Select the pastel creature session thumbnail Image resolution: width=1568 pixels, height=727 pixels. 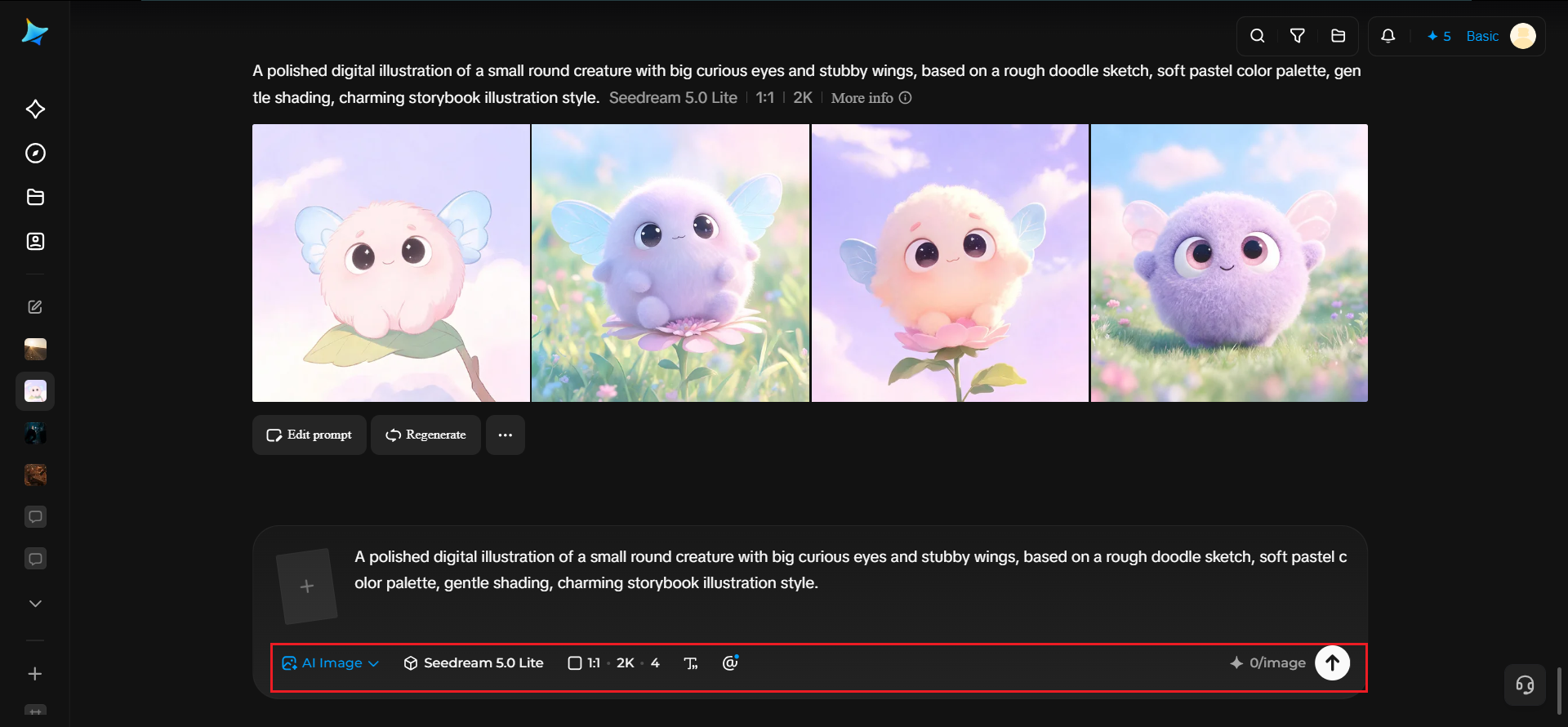[35, 391]
